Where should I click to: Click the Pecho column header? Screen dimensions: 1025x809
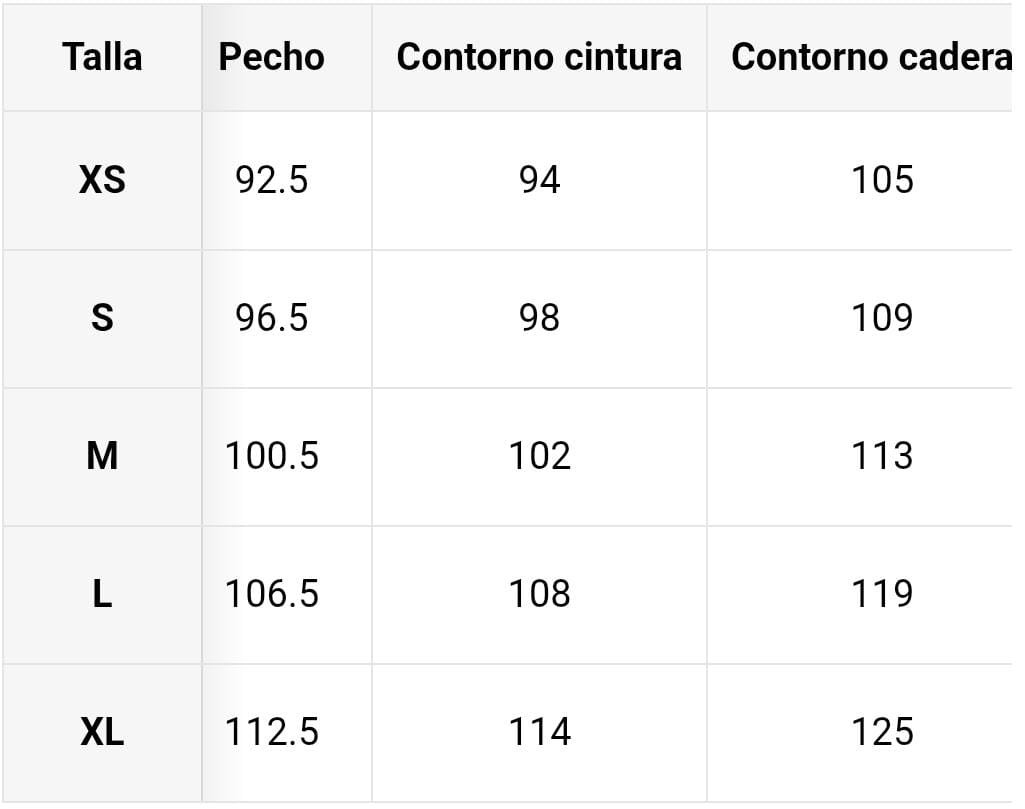[271, 57]
